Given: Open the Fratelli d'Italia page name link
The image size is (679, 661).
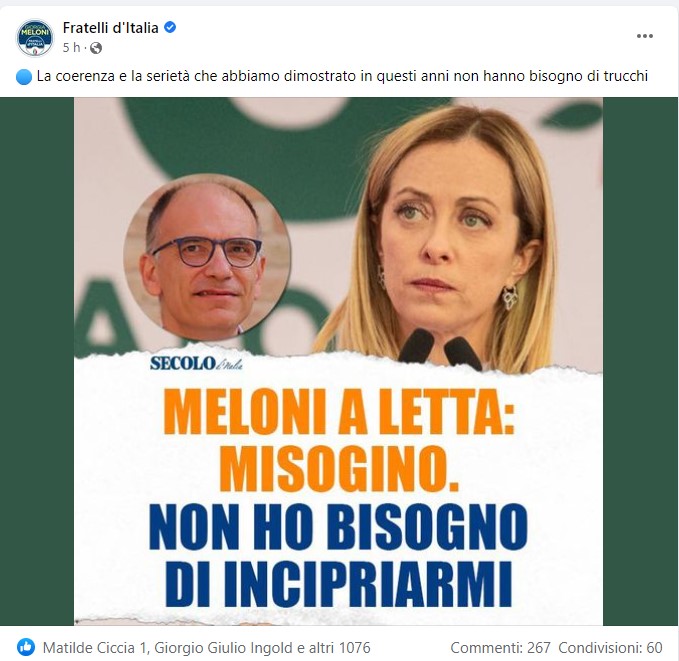Looking at the screenshot, I should pos(110,28).
